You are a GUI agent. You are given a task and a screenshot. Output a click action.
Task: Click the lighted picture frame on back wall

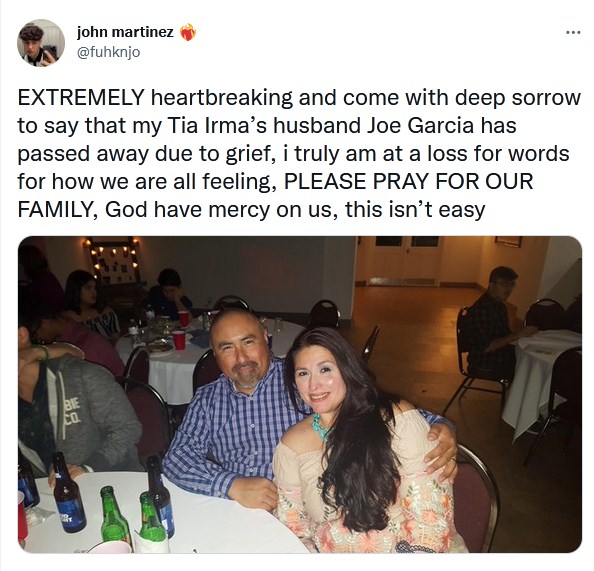point(112,260)
